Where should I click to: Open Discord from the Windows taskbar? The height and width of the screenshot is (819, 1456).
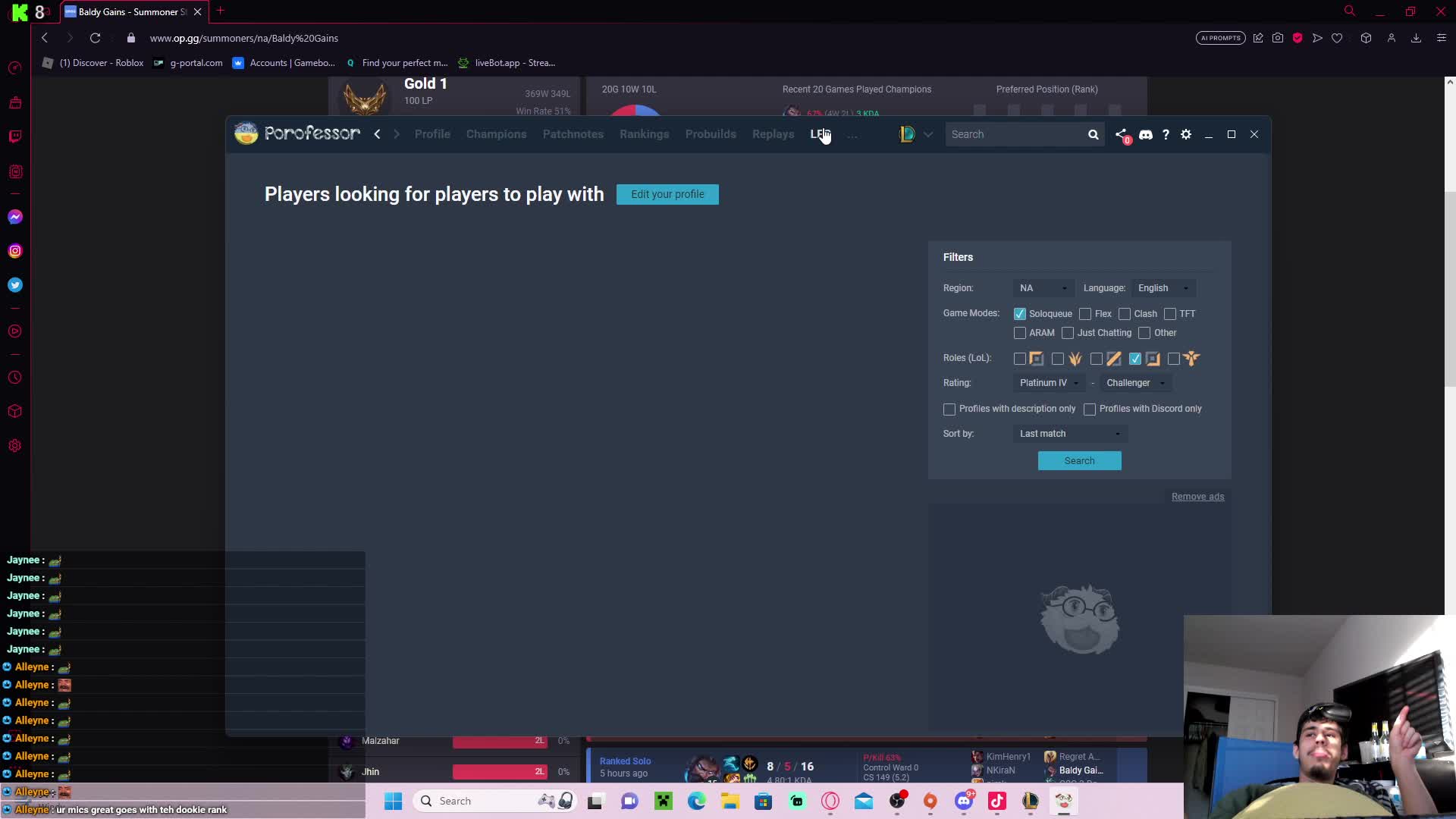(x=964, y=801)
